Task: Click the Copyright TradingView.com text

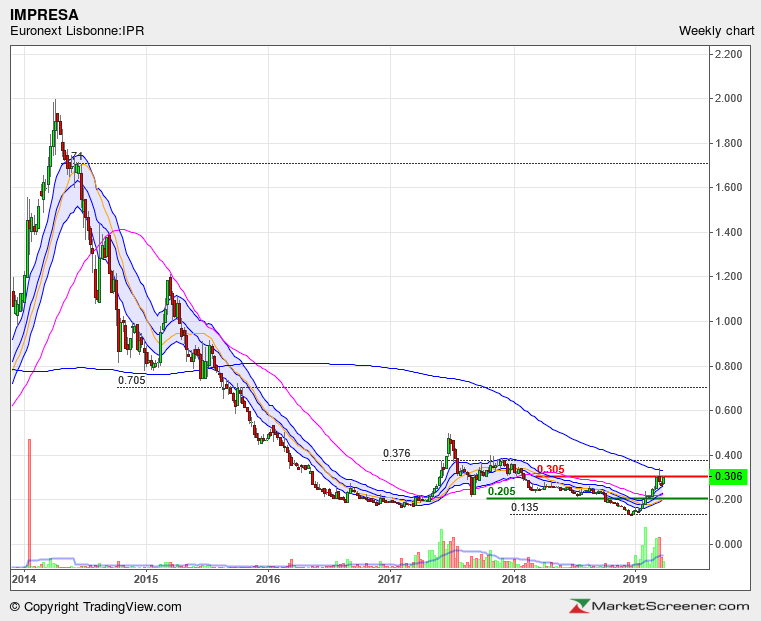Action: pos(96,607)
